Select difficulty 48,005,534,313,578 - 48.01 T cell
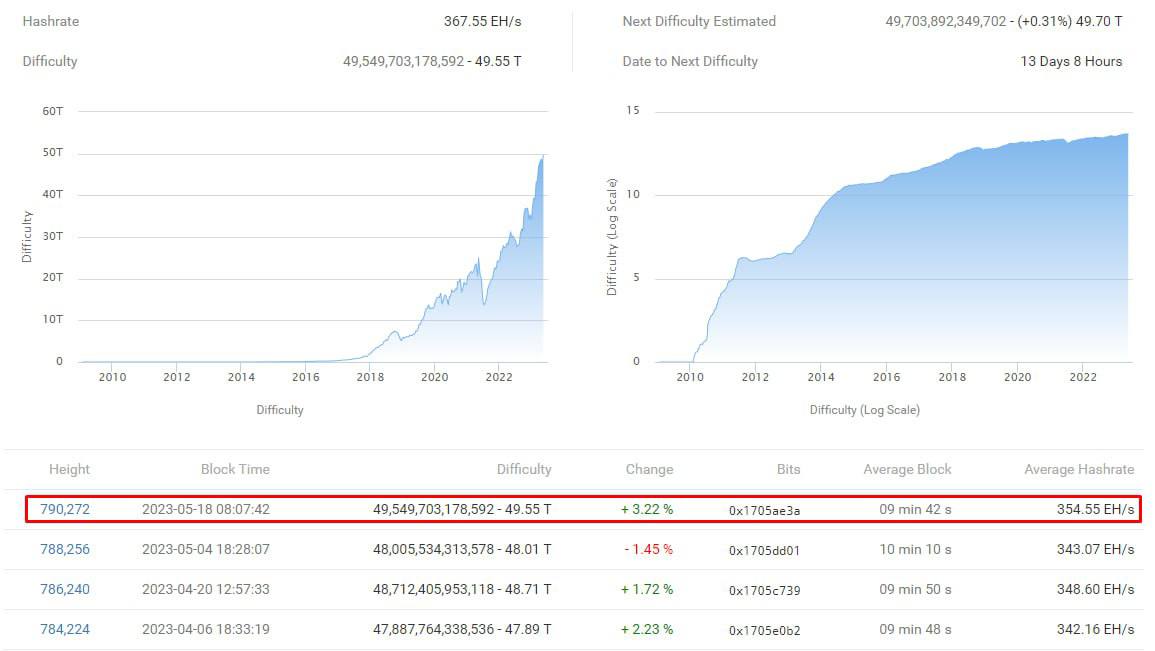This screenshot has height=651, width=1155. point(462,549)
